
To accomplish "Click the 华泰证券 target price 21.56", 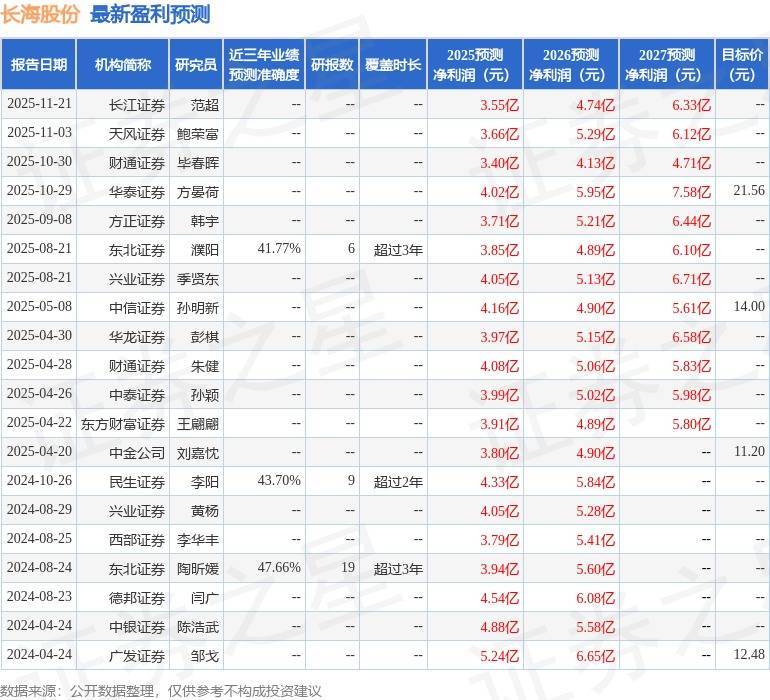I will 748,191.
